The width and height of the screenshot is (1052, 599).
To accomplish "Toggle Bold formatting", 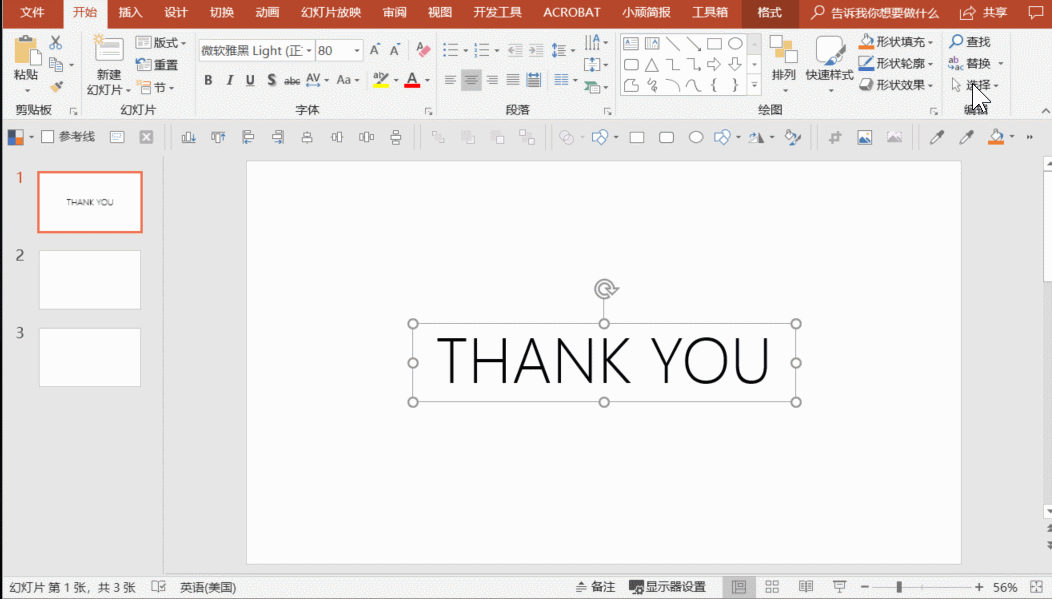I will pos(208,80).
